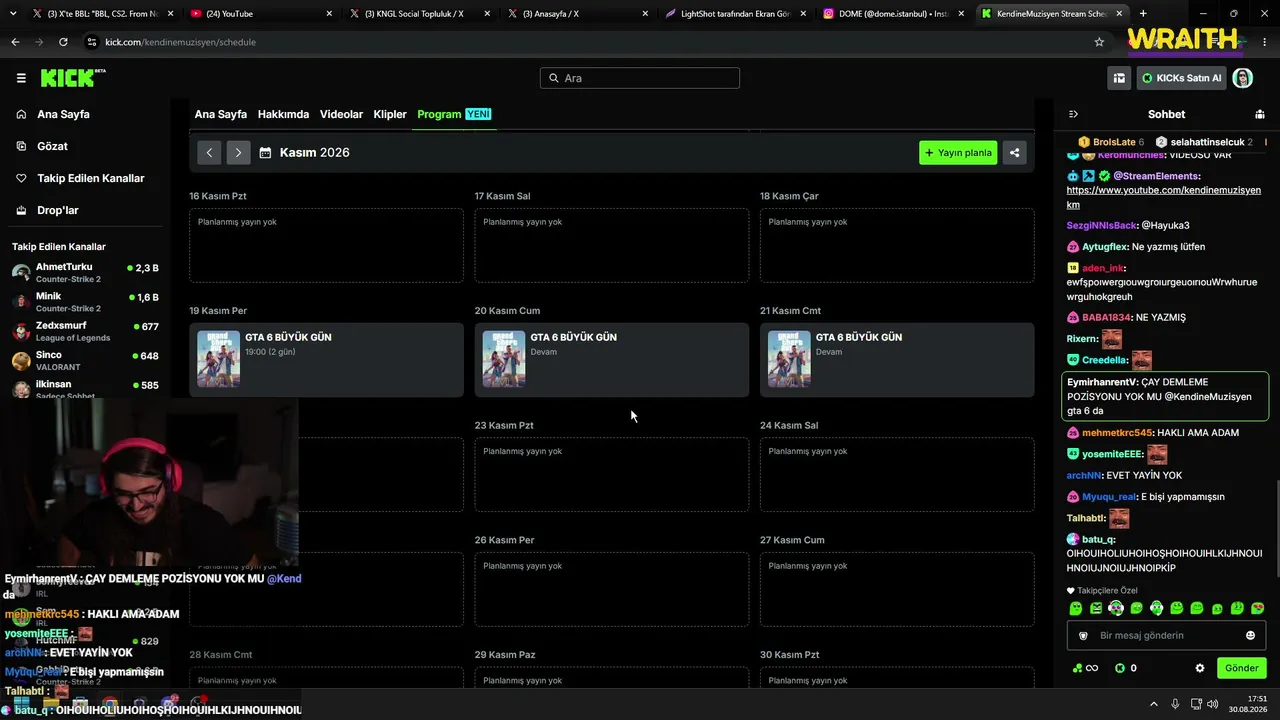Open the Ana Sayfa channel tab
The height and width of the screenshot is (720, 1280).
click(220, 114)
